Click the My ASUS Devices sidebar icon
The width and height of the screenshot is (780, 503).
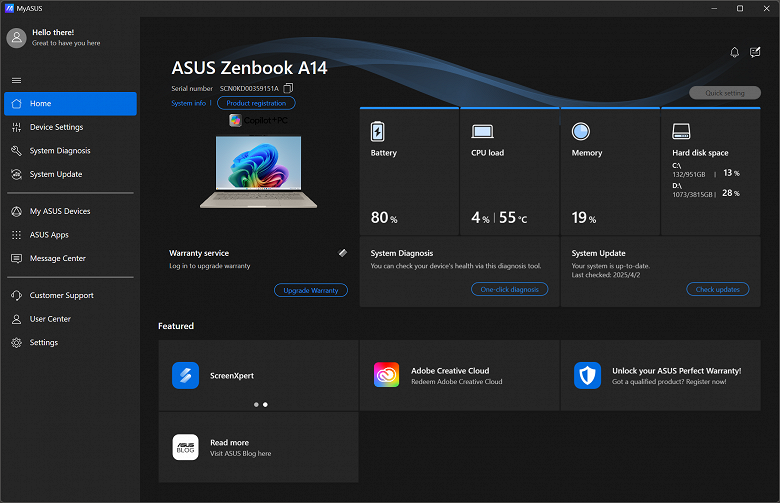16,211
